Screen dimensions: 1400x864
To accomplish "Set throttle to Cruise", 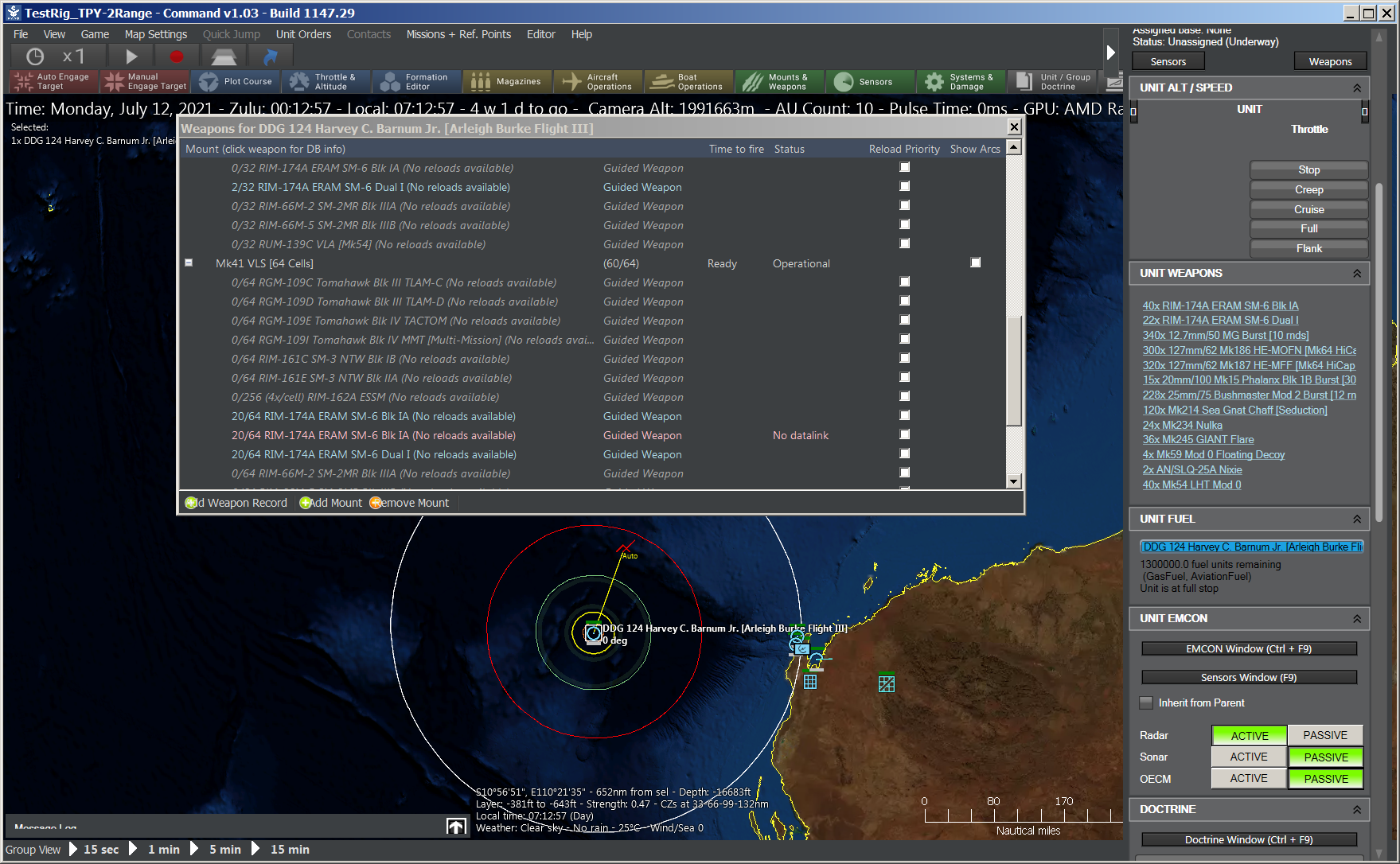I will coord(1308,209).
